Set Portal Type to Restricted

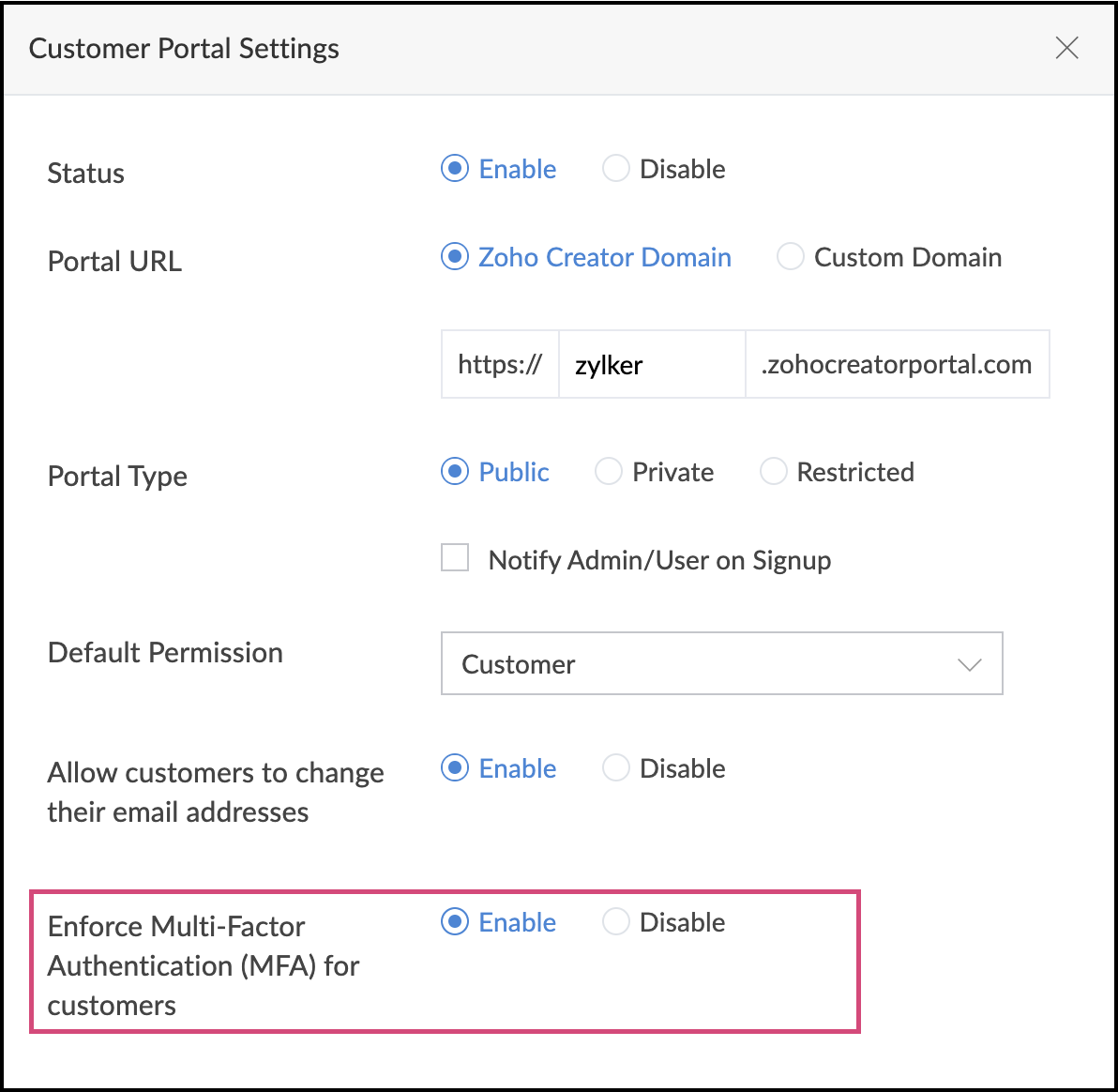coord(773,472)
